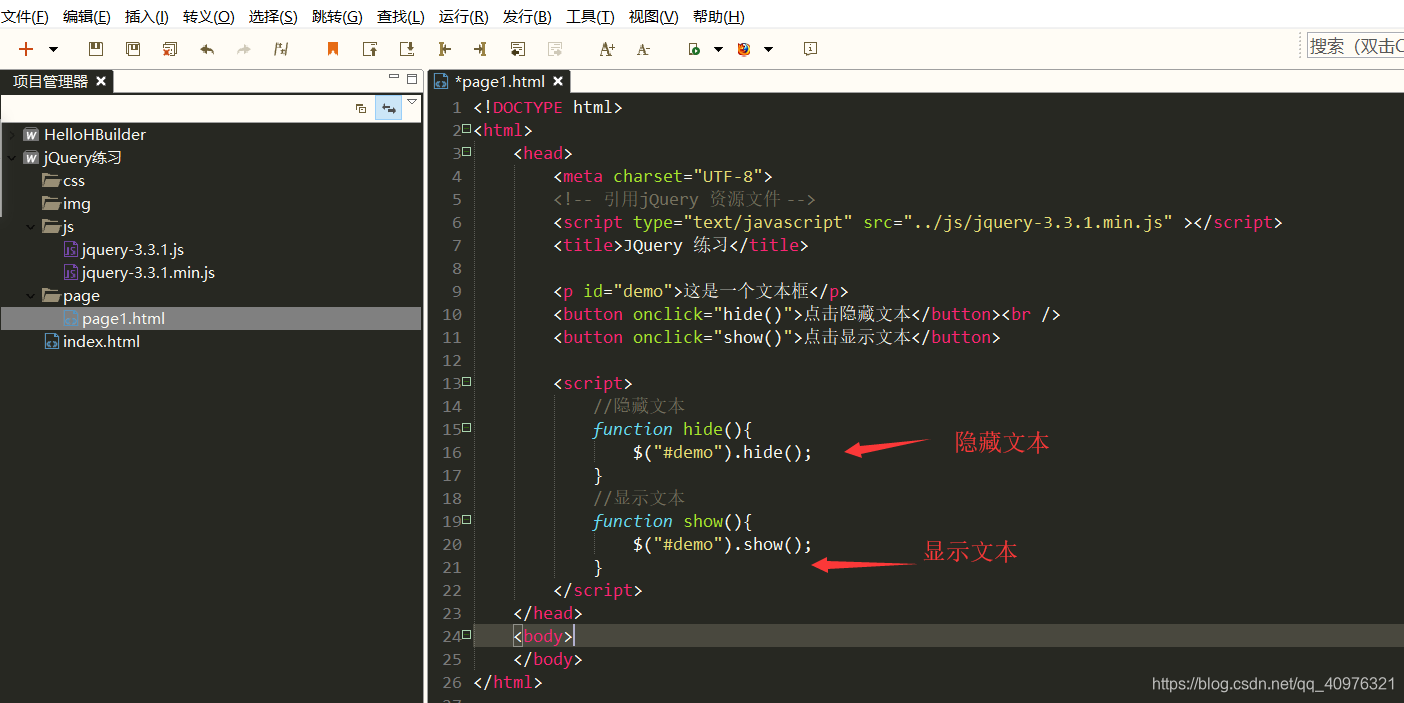Click the close-file icon with red X

[170, 49]
